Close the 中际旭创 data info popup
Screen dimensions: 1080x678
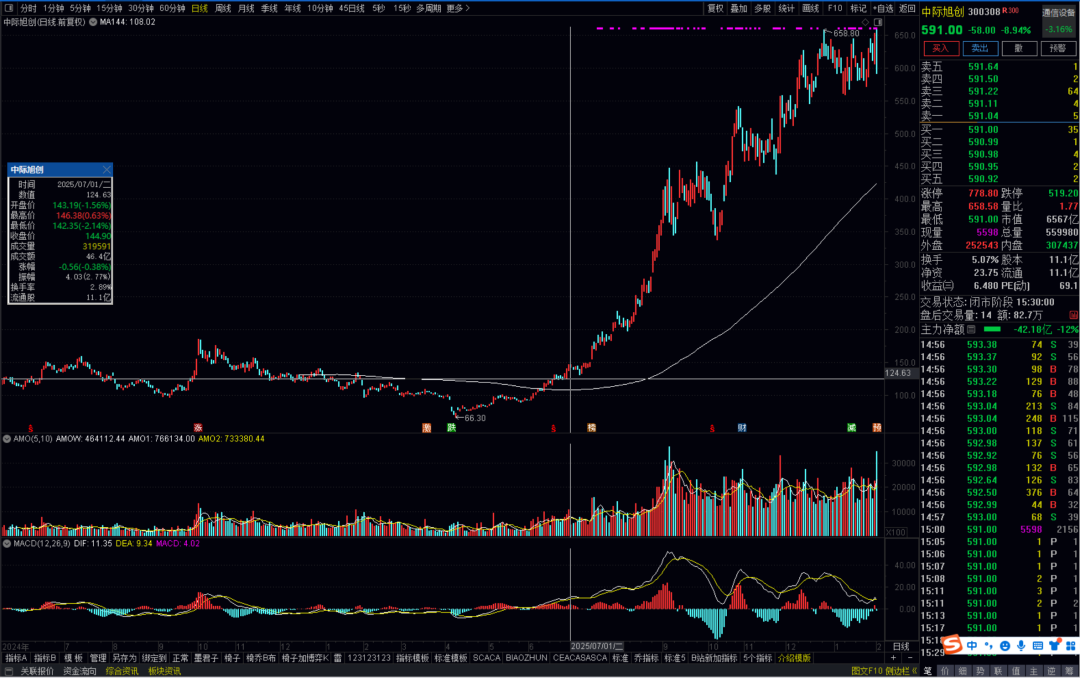(106, 171)
